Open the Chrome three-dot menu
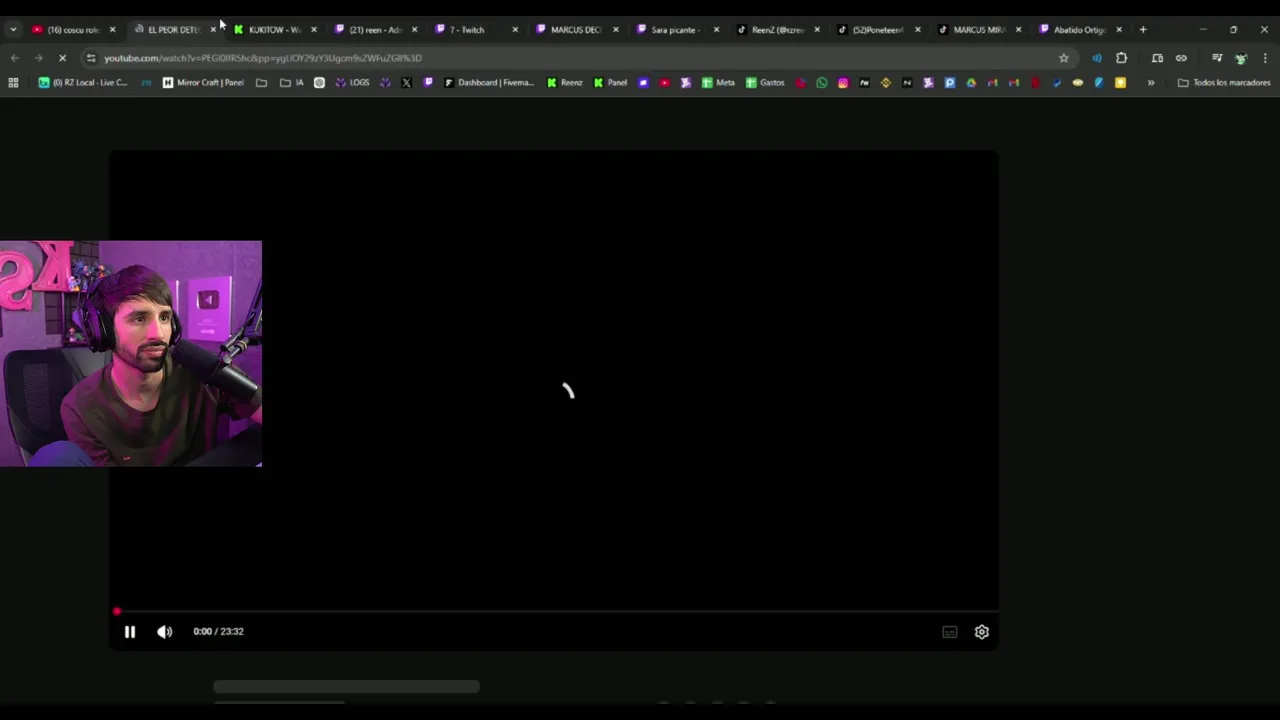The width and height of the screenshot is (1280, 720). pos(1265,58)
